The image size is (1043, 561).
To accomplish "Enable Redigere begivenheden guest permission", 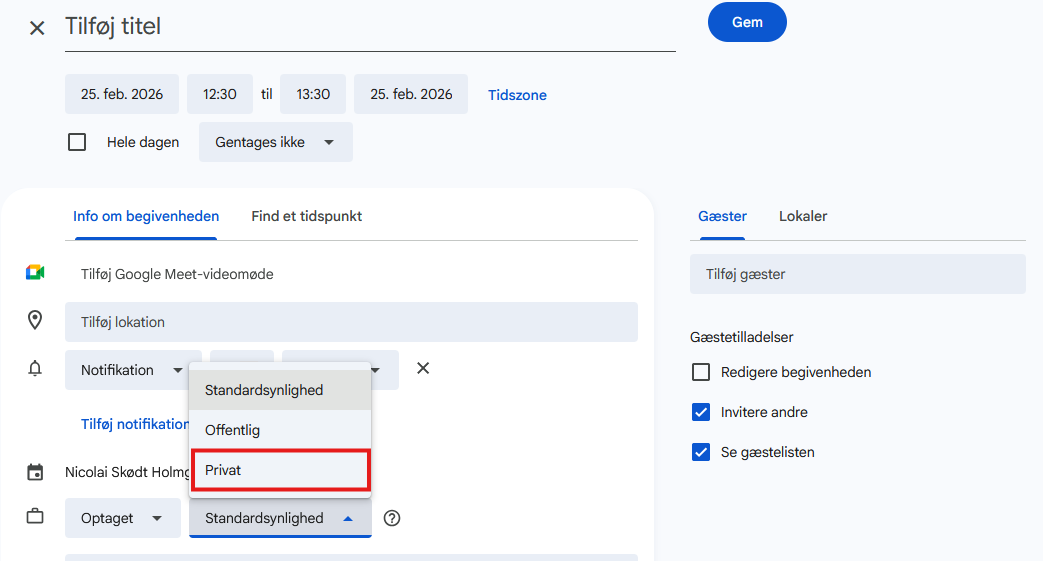I will (x=701, y=372).
